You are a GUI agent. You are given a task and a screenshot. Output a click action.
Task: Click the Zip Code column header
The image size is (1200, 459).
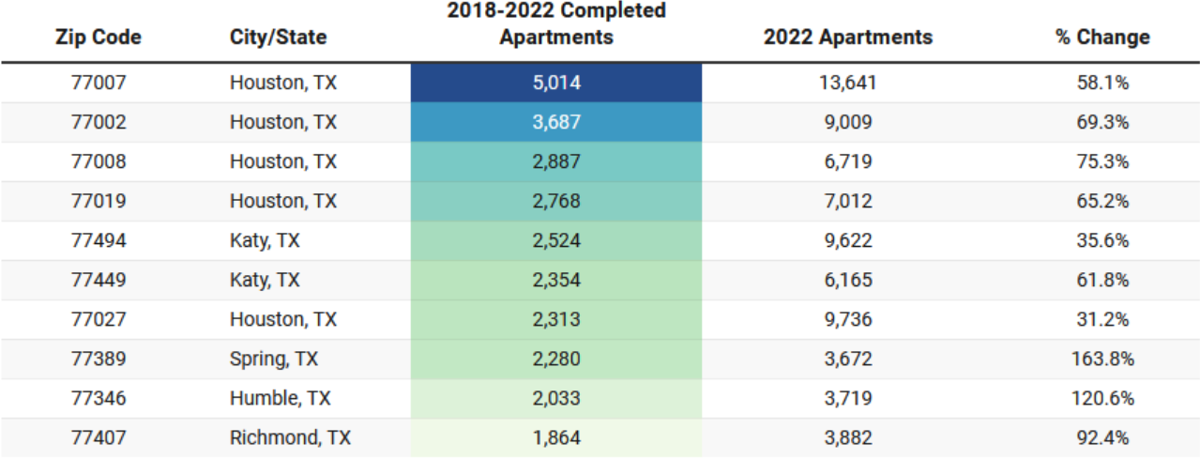pyautogui.click(x=98, y=37)
